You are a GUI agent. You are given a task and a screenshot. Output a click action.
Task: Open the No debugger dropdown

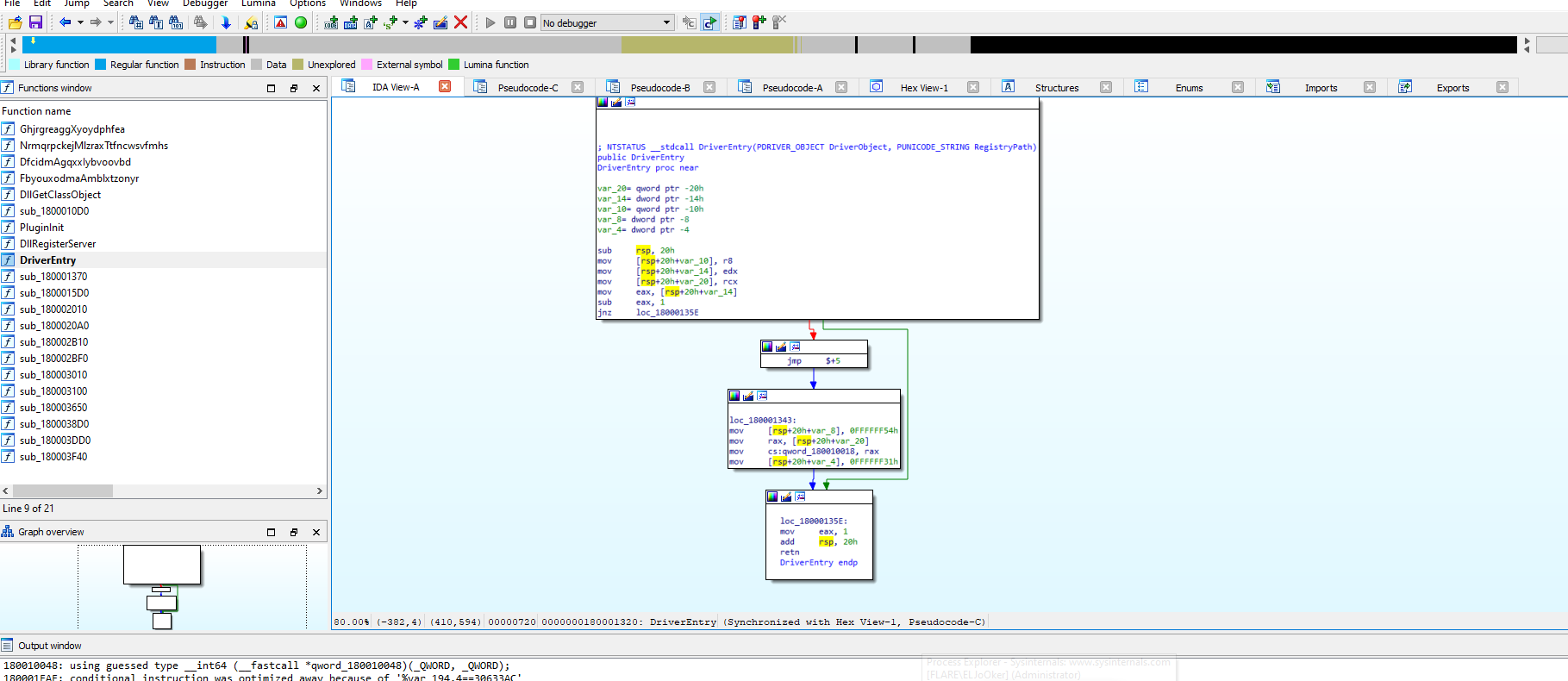tap(607, 23)
